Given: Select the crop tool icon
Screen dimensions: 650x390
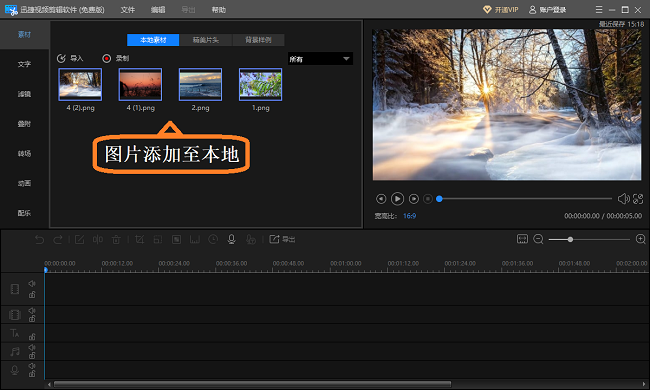Looking at the screenshot, I should 140,240.
